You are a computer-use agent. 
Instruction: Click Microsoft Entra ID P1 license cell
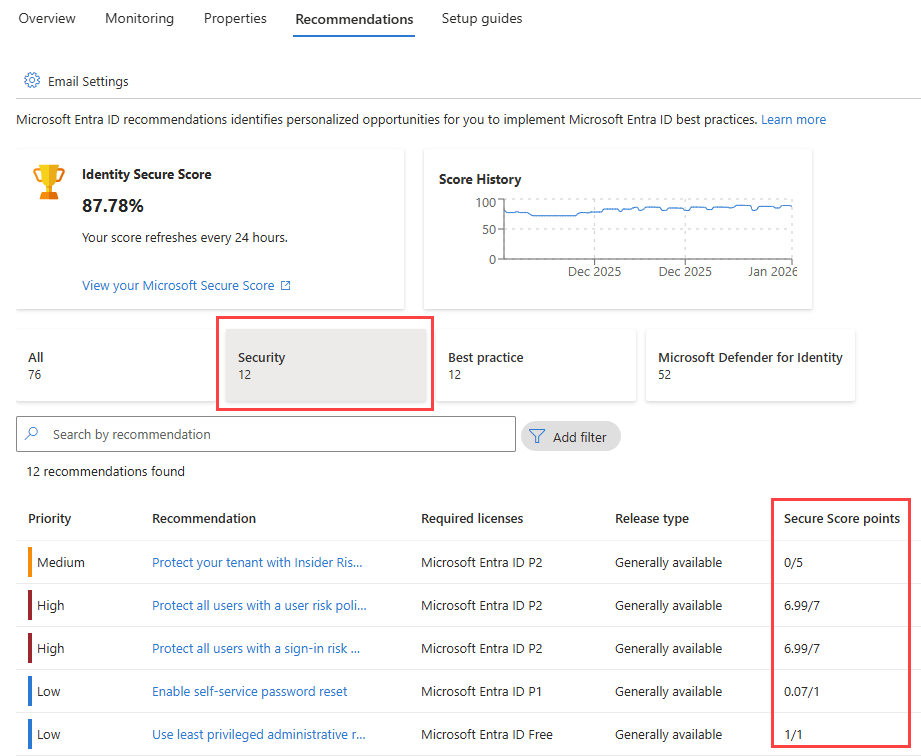[481, 691]
